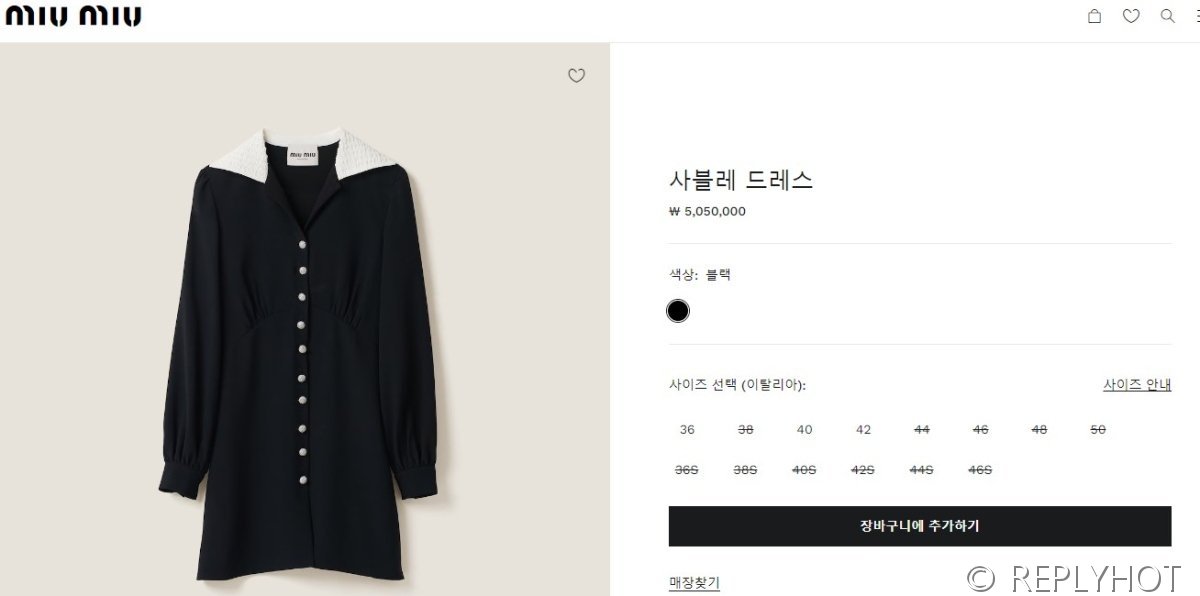Open the wishlist heart icon in the header
The height and width of the screenshot is (596, 1200).
(x=1131, y=16)
